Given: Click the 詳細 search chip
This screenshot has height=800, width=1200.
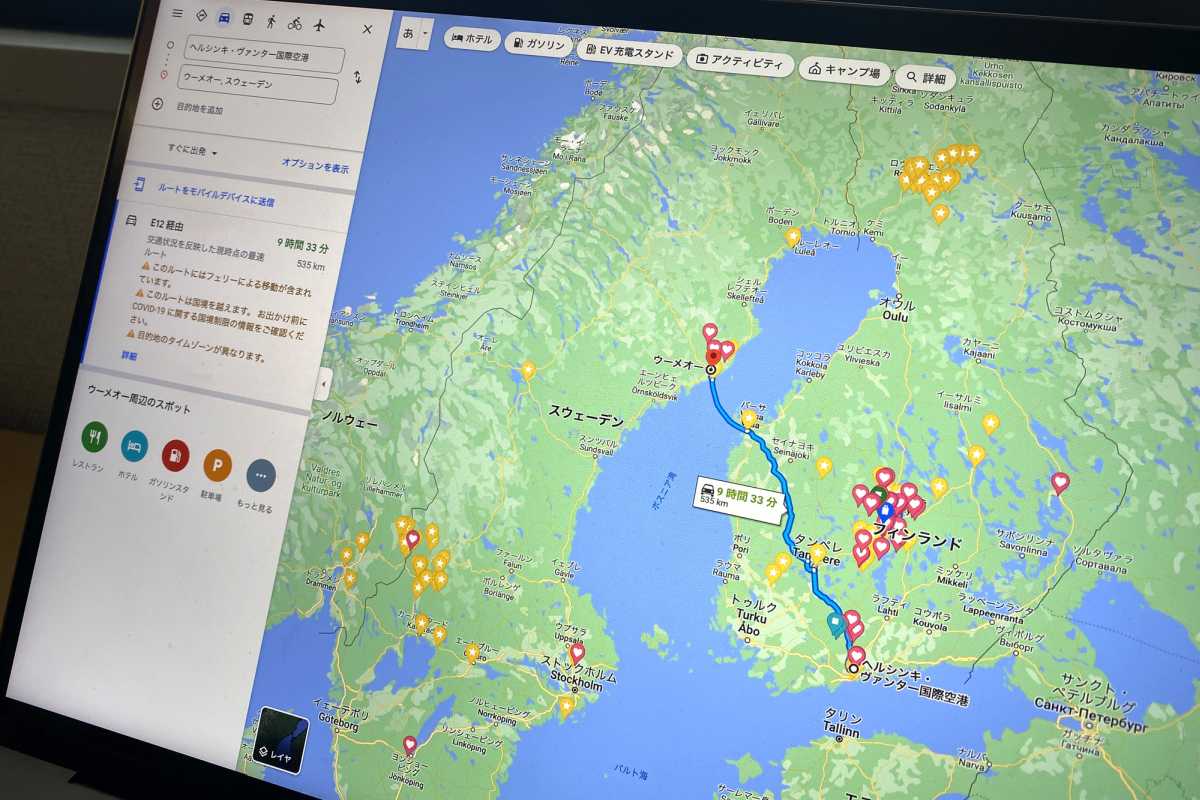Looking at the screenshot, I should click(925, 77).
